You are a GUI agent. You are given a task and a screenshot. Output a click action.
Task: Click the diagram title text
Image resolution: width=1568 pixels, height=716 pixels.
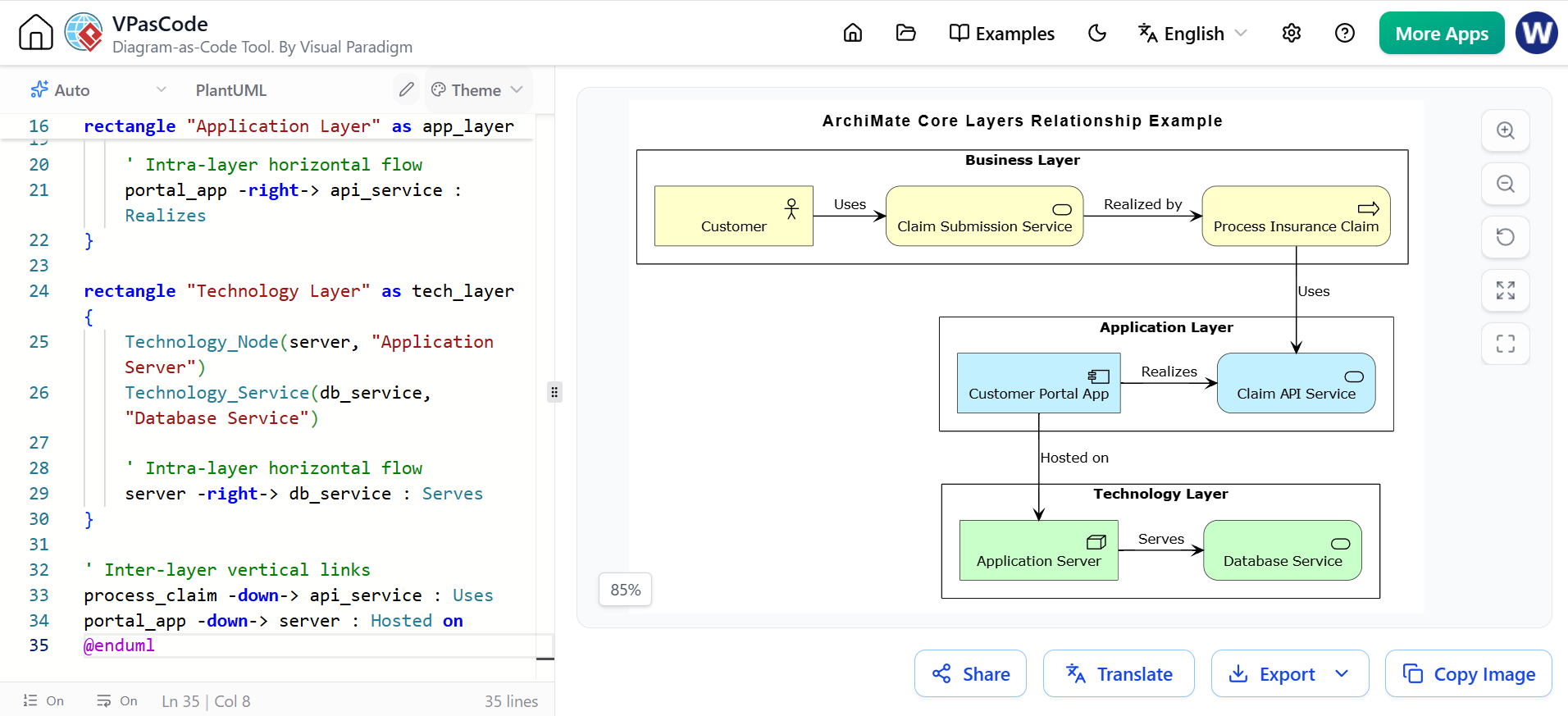[x=1023, y=121]
